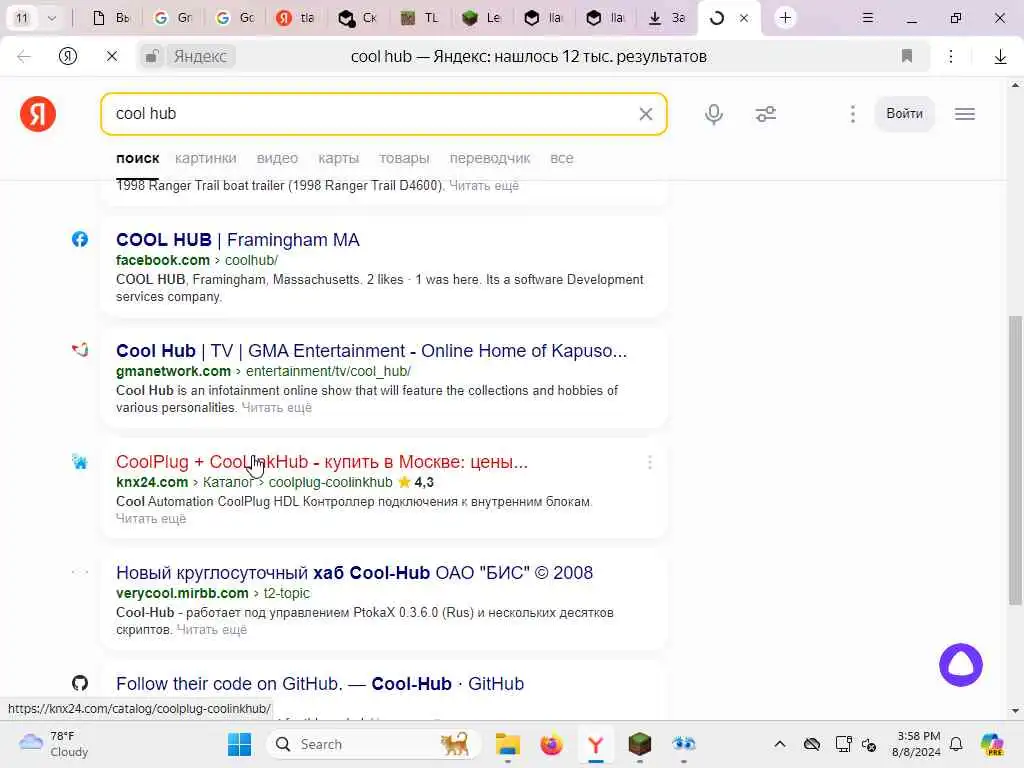The height and width of the screenshot is (768, 1024).
Task: Switch to картинки tab
Action: [206, 158]
